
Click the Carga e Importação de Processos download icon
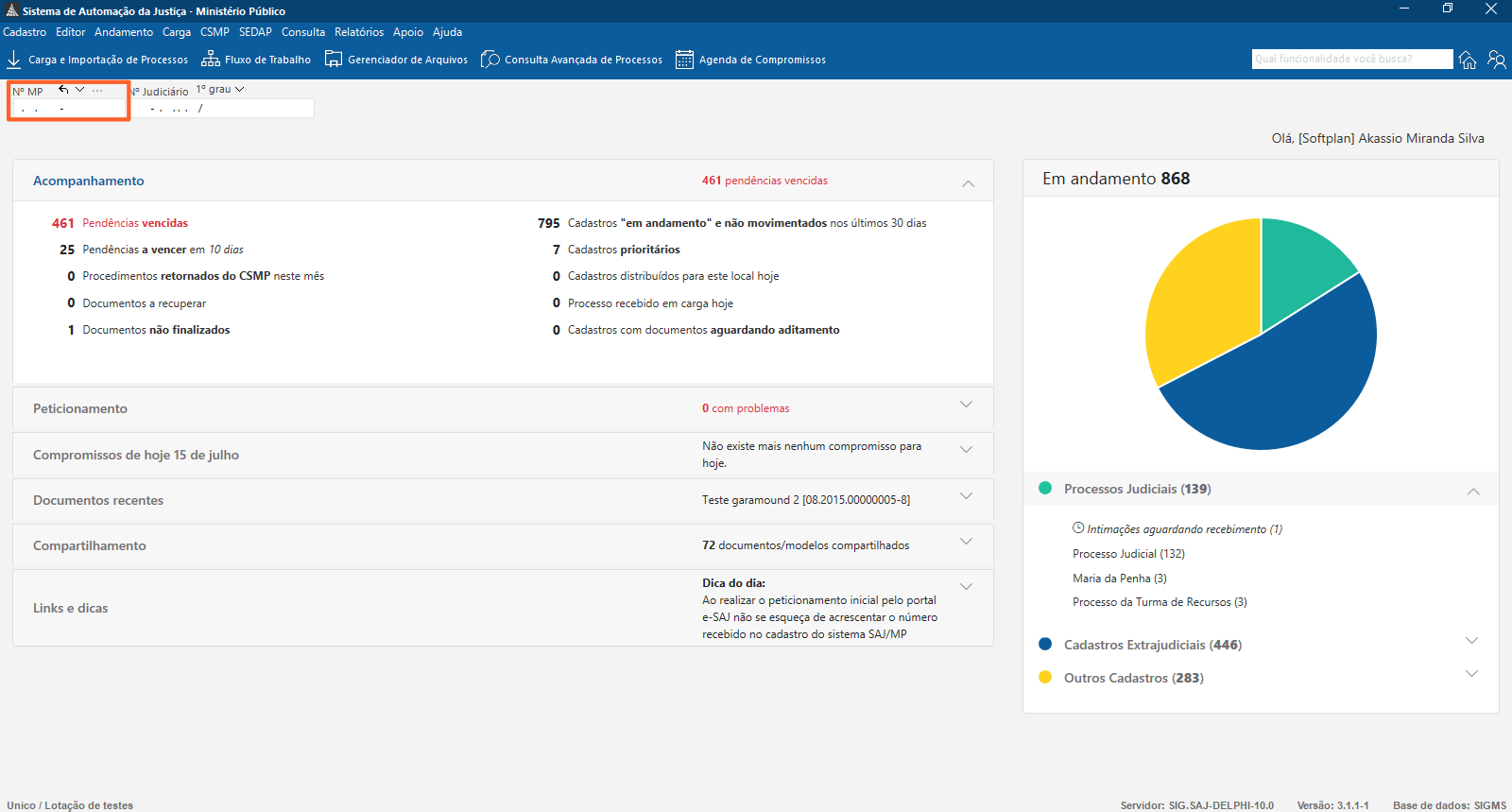[14, 60]
